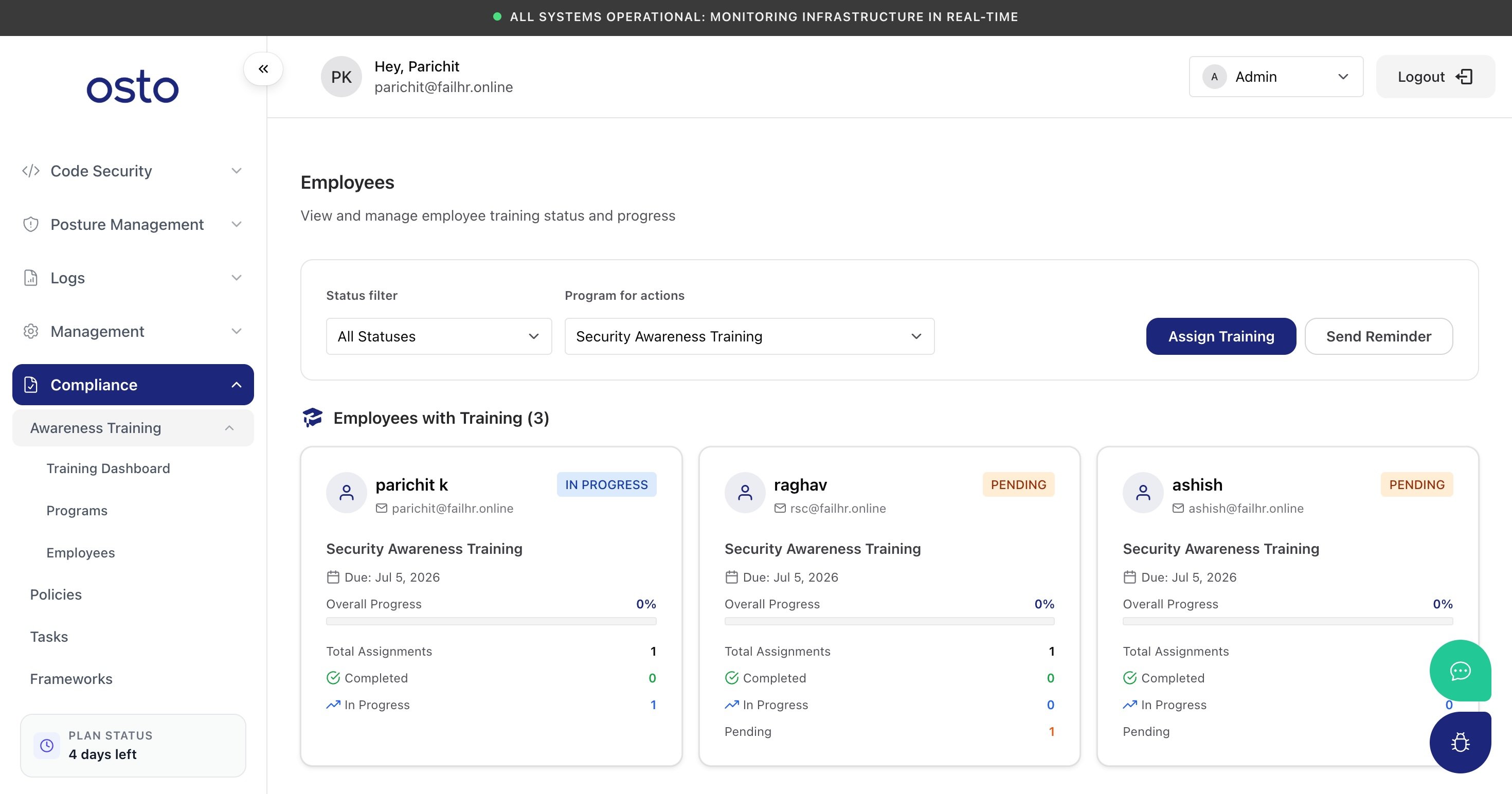Screen dimensions: 1512x794
Task: Click the Posture Management shield icon
Action: pyautogui.click(x=31, y=224)
